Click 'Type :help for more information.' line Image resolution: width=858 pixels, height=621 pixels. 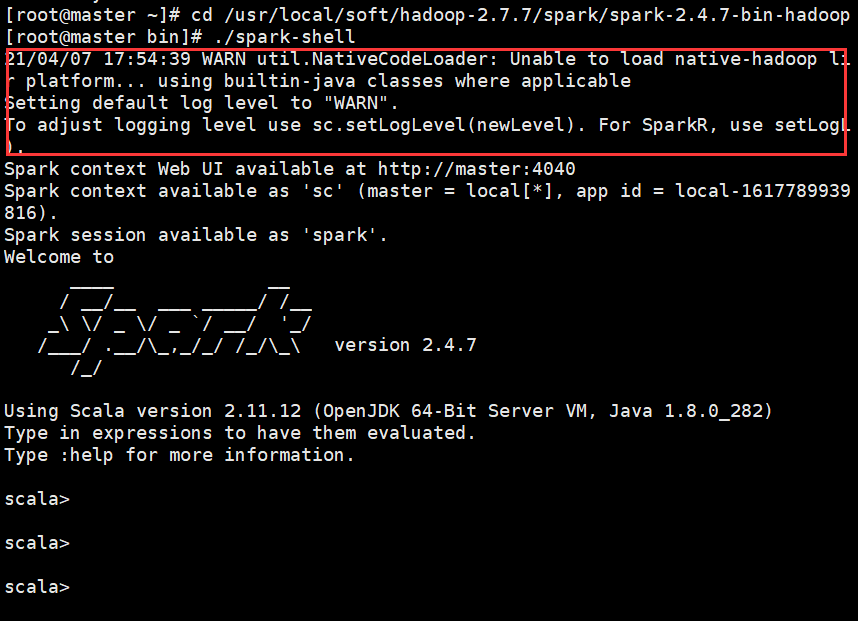click(179, 455)
